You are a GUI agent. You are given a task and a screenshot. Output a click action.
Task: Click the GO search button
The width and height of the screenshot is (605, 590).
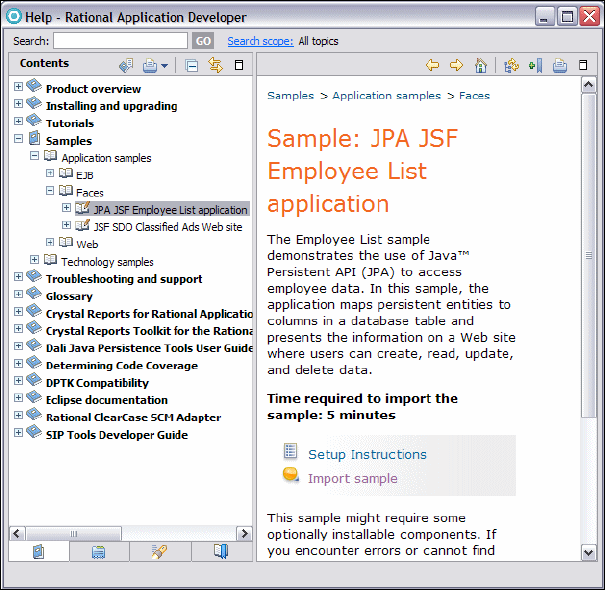click(203, 41)
